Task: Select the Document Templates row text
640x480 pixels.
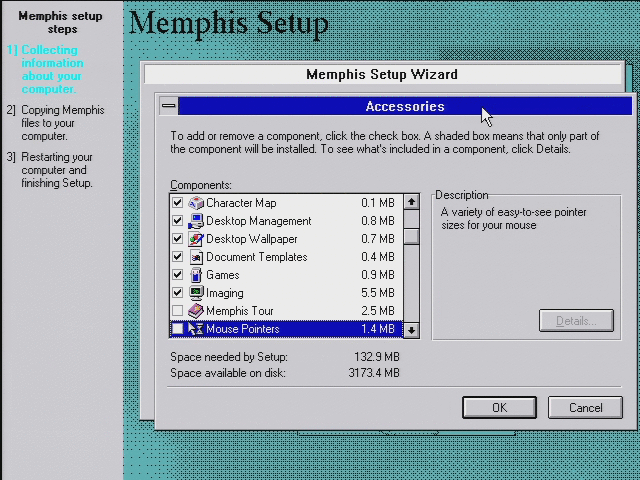Action: pos(257,257)
